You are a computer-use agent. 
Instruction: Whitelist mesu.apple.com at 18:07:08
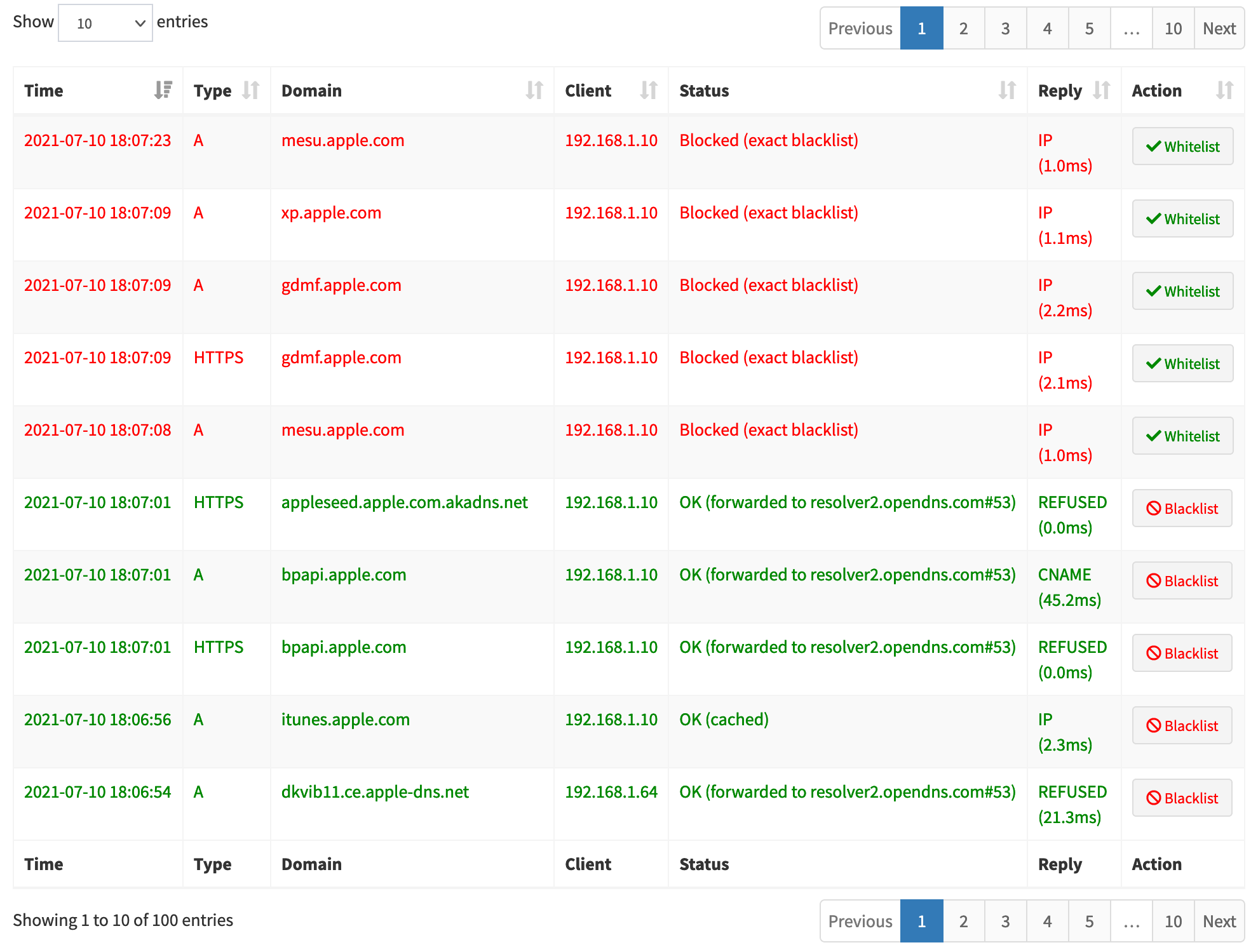[1182, 436]
